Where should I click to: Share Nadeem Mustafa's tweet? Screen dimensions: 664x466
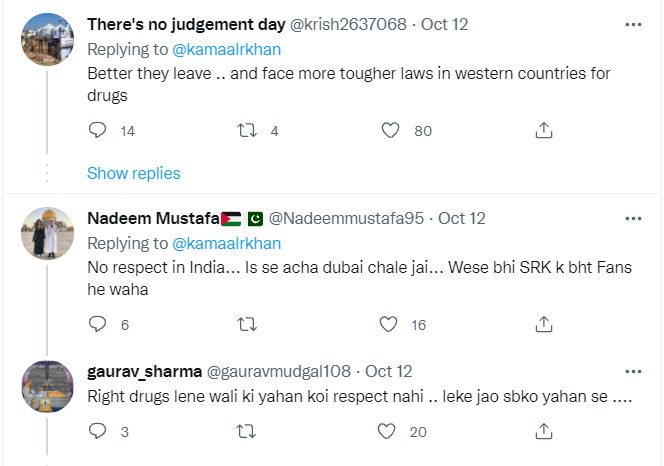coord(543,324)
